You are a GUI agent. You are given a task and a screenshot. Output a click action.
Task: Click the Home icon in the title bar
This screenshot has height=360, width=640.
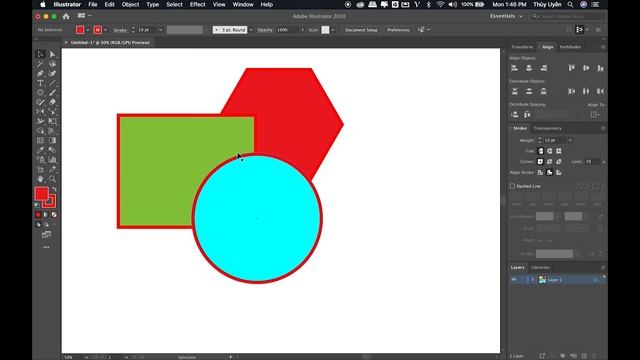click(x=66, y=16)
